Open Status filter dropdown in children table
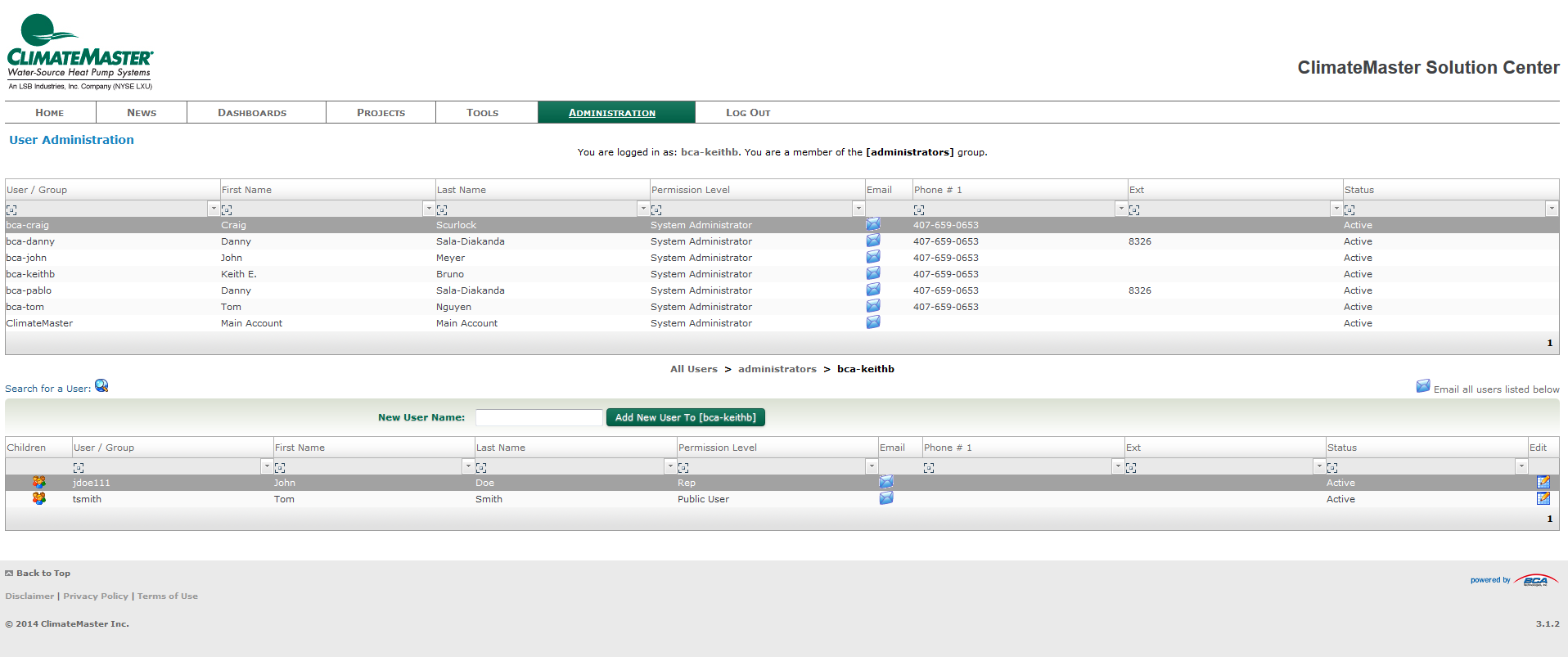1568x657 pixels. click(1521, 466)
